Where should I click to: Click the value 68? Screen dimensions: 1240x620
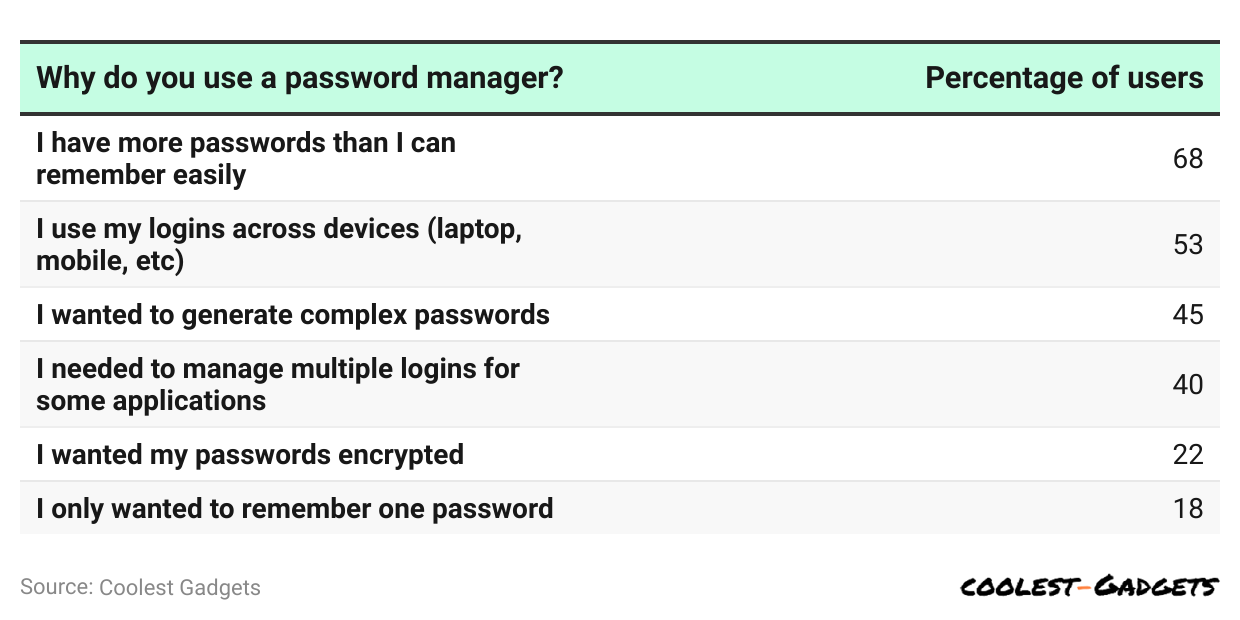1188,159
